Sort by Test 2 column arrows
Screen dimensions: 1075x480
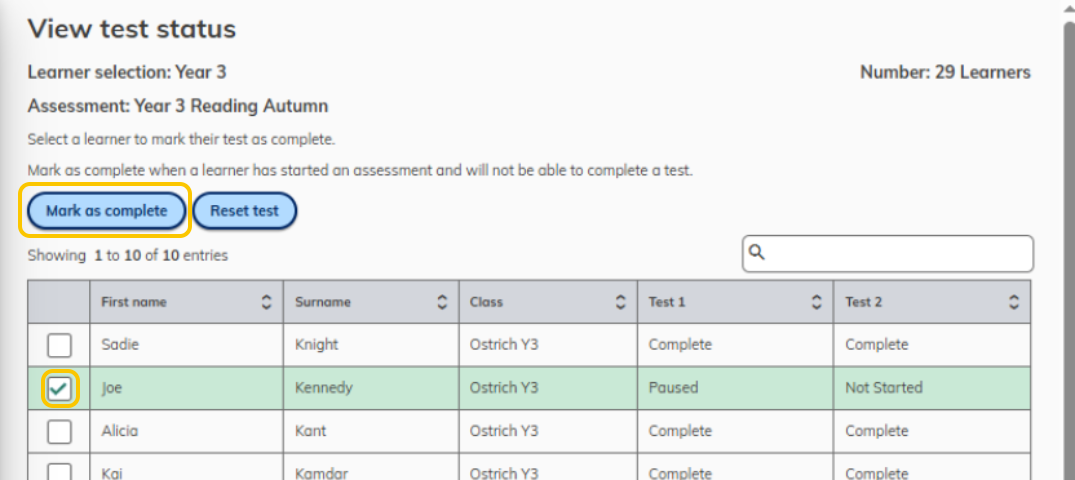tap(1015, 302)
